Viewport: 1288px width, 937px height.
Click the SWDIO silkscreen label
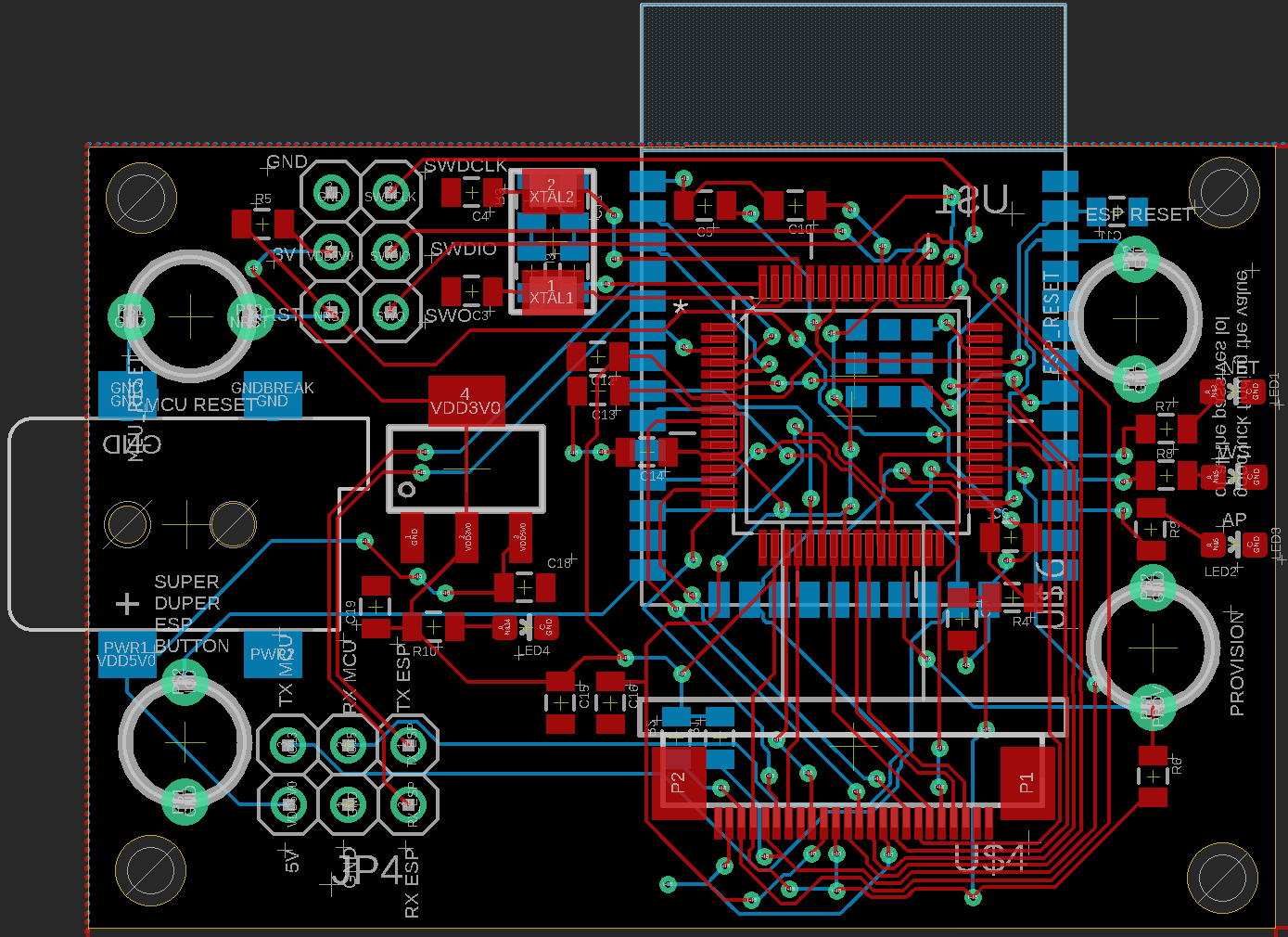pyautogui.click(x=464, y=250)
